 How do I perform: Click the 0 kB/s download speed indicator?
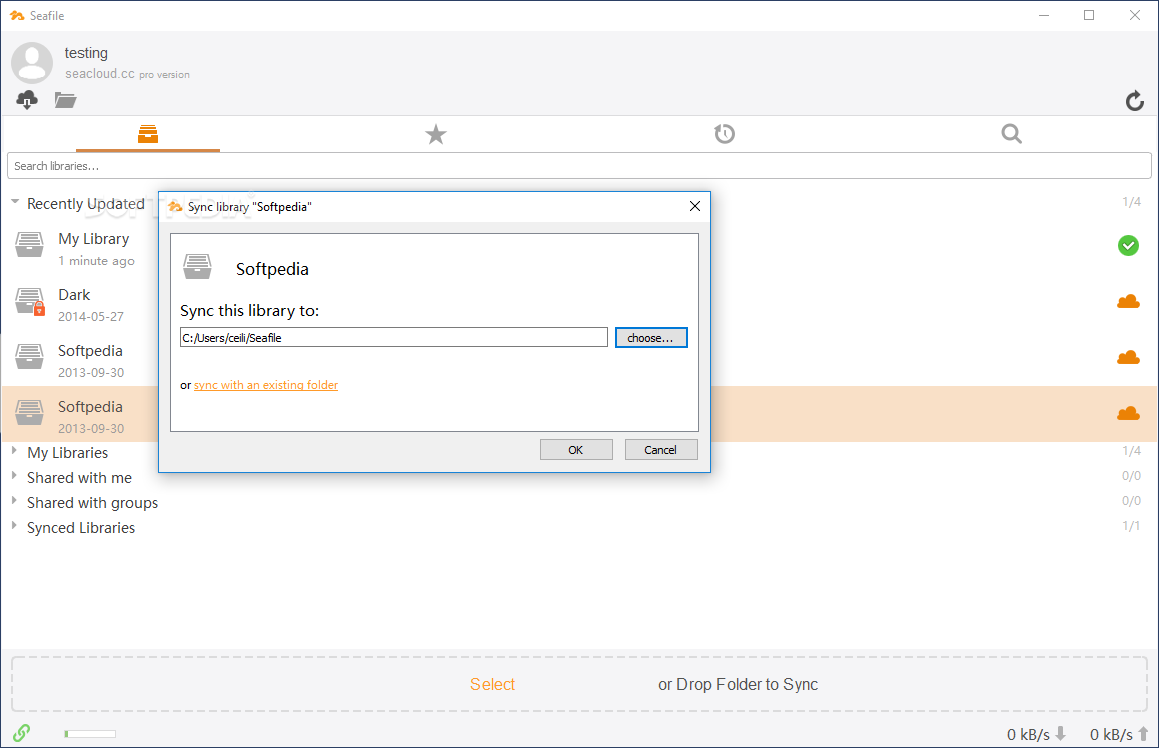pyautogui.click(x=1036, y=734)
